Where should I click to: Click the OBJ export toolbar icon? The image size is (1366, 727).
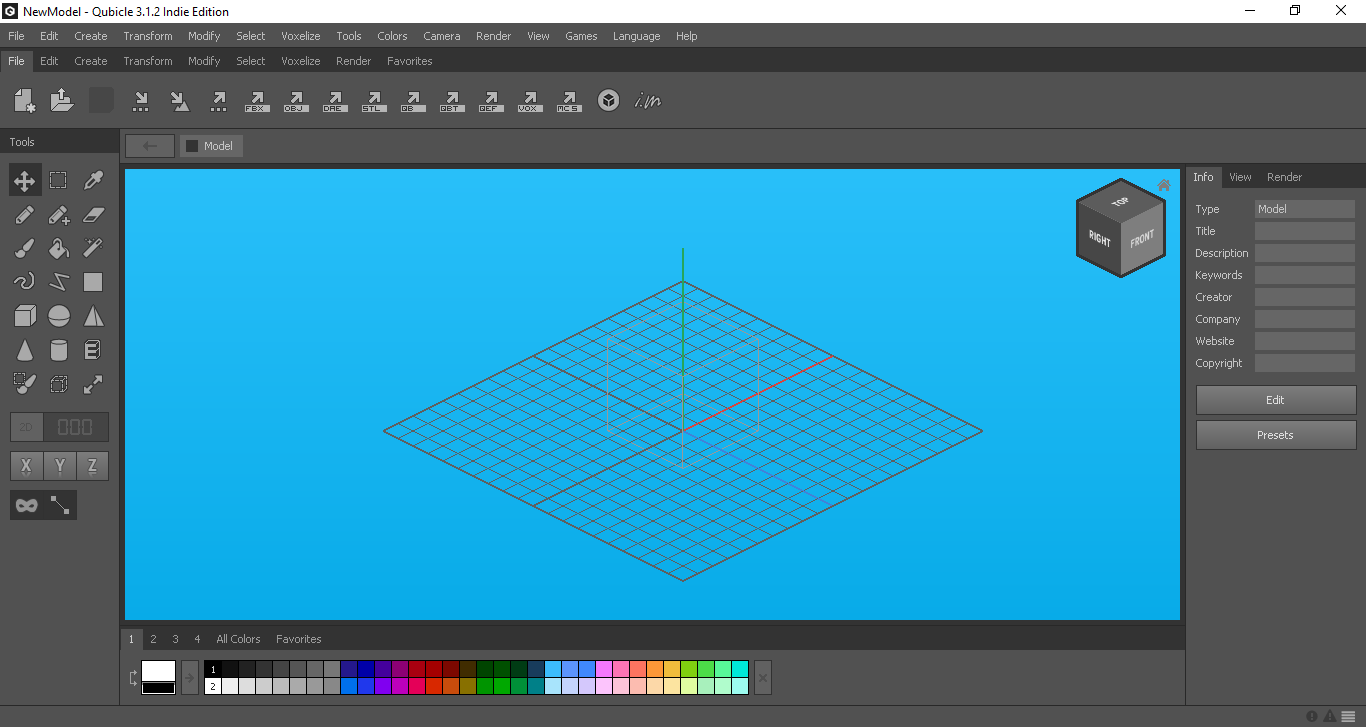point(296,100)
